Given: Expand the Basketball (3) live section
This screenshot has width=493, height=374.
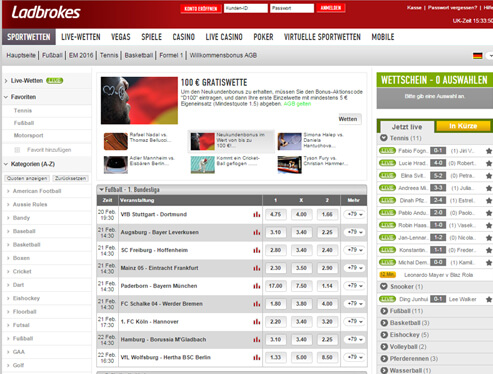Looking at the screenshot, I should coord(384,323).
